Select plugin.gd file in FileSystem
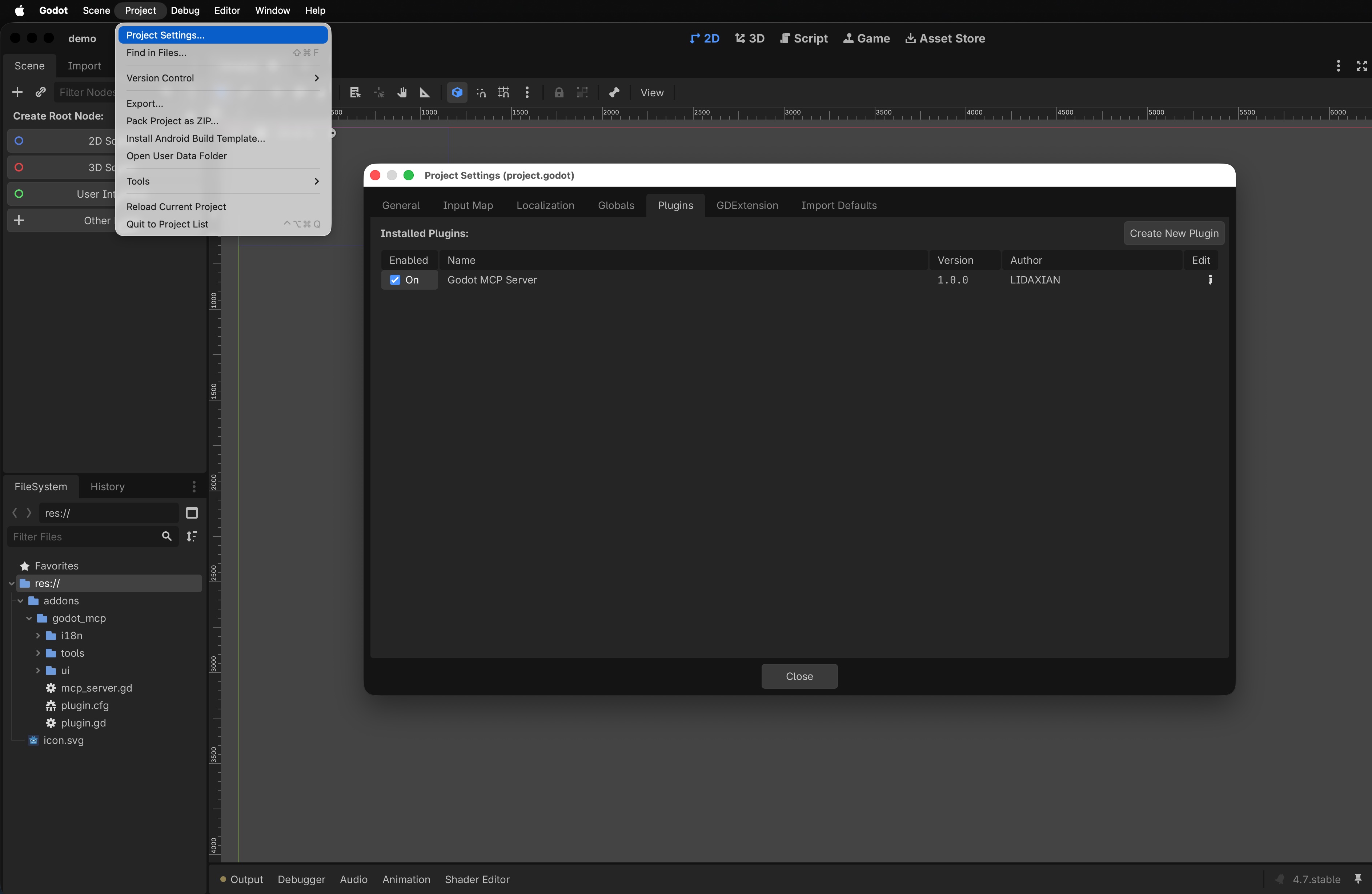This screenshot has height=894, width=1372. (x=83, y=723)
